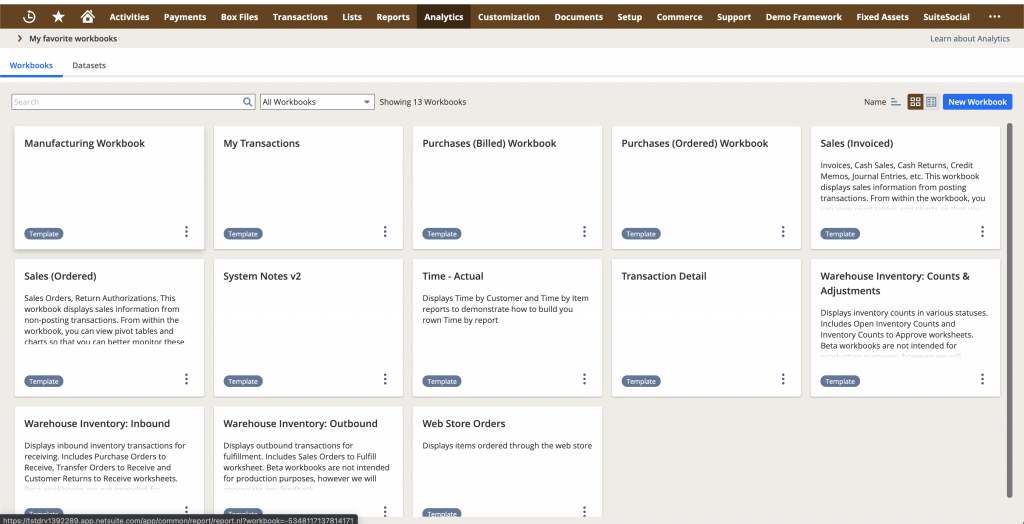The width and height of the screenshot is (1024, 524).
Task: Follow the Learn about Analytics link
Action: (970, 39)
